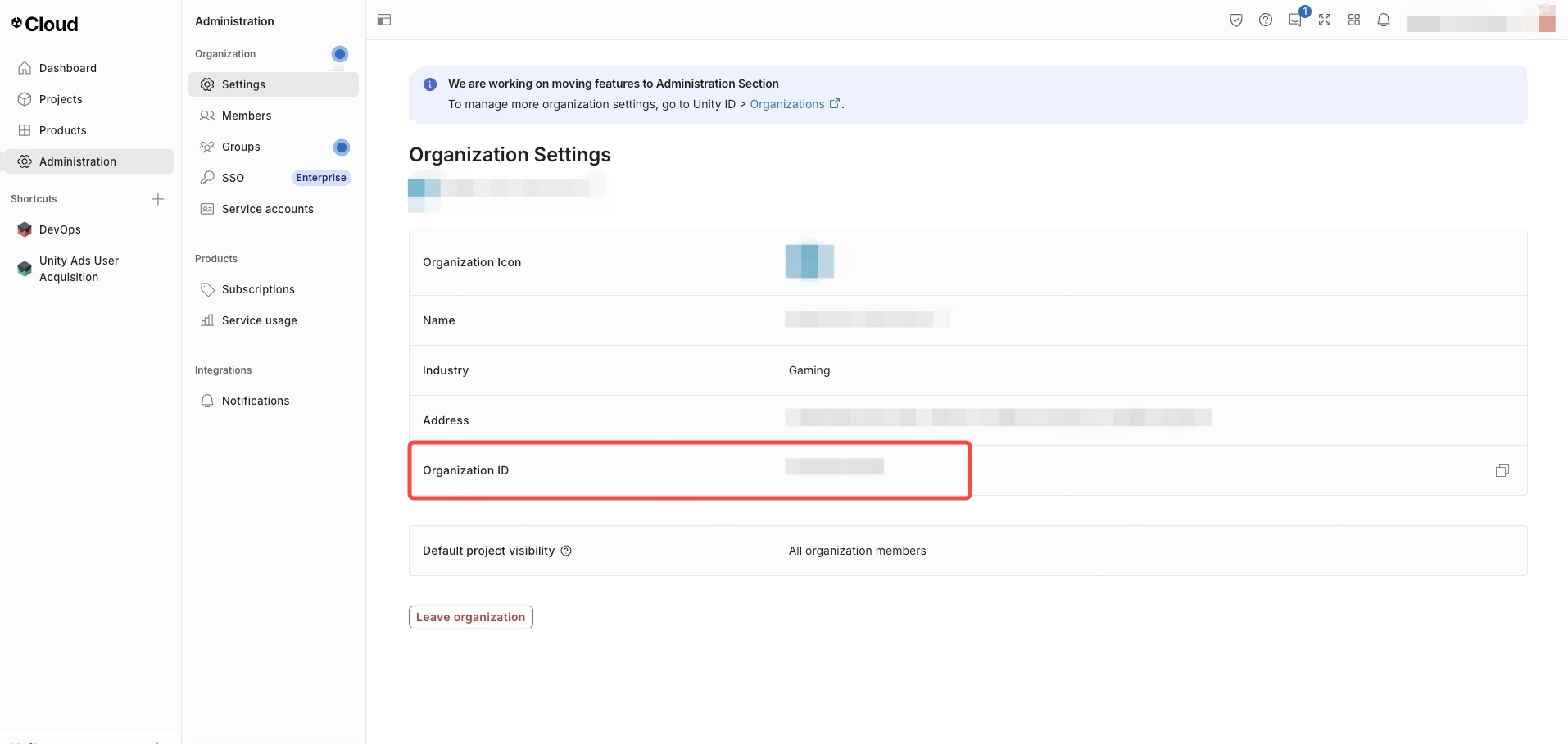Add a new shortcut with plus icon
This screenshot has width=1568, height=744.
pos(158,199)
